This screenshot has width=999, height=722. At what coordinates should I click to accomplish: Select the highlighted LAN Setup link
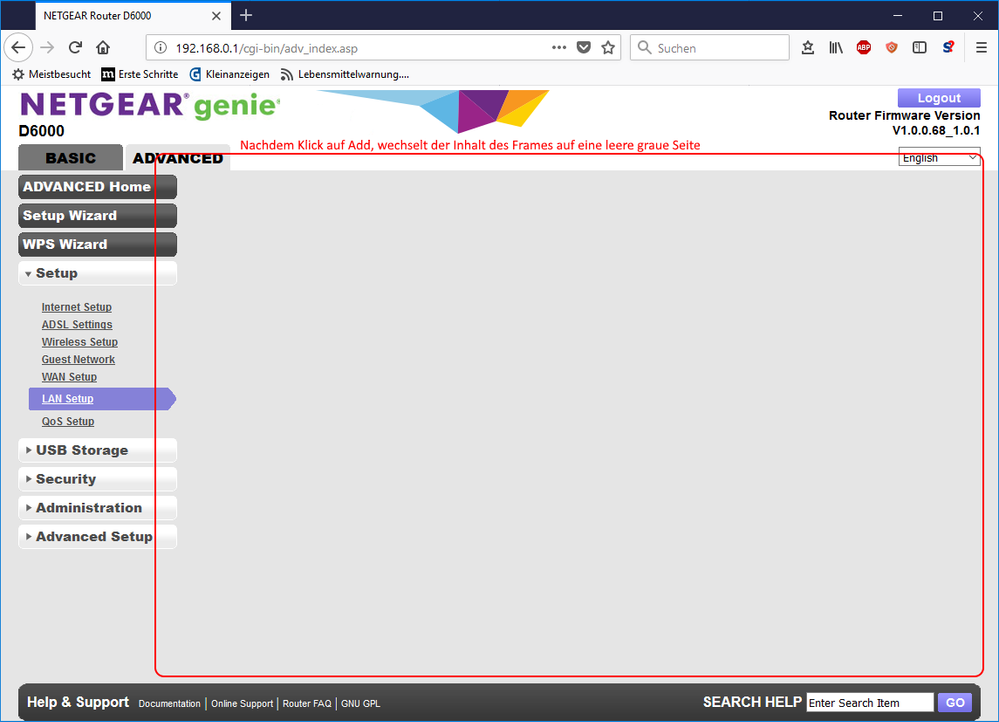68,399
